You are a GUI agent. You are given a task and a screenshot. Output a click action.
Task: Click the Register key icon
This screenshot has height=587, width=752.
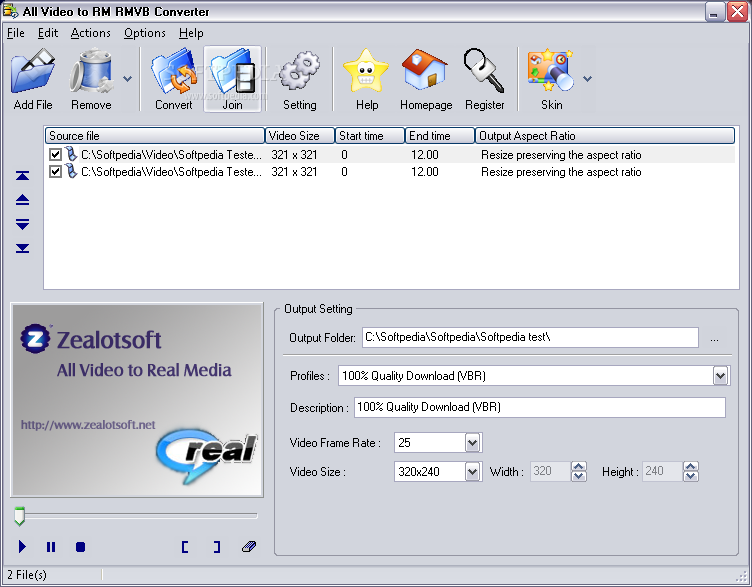pos(484,80)
